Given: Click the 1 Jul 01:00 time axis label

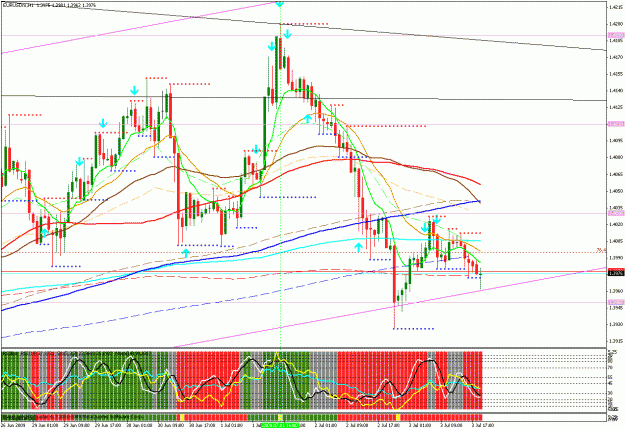Looking at the screenshot, I should [x=232, y=425].
